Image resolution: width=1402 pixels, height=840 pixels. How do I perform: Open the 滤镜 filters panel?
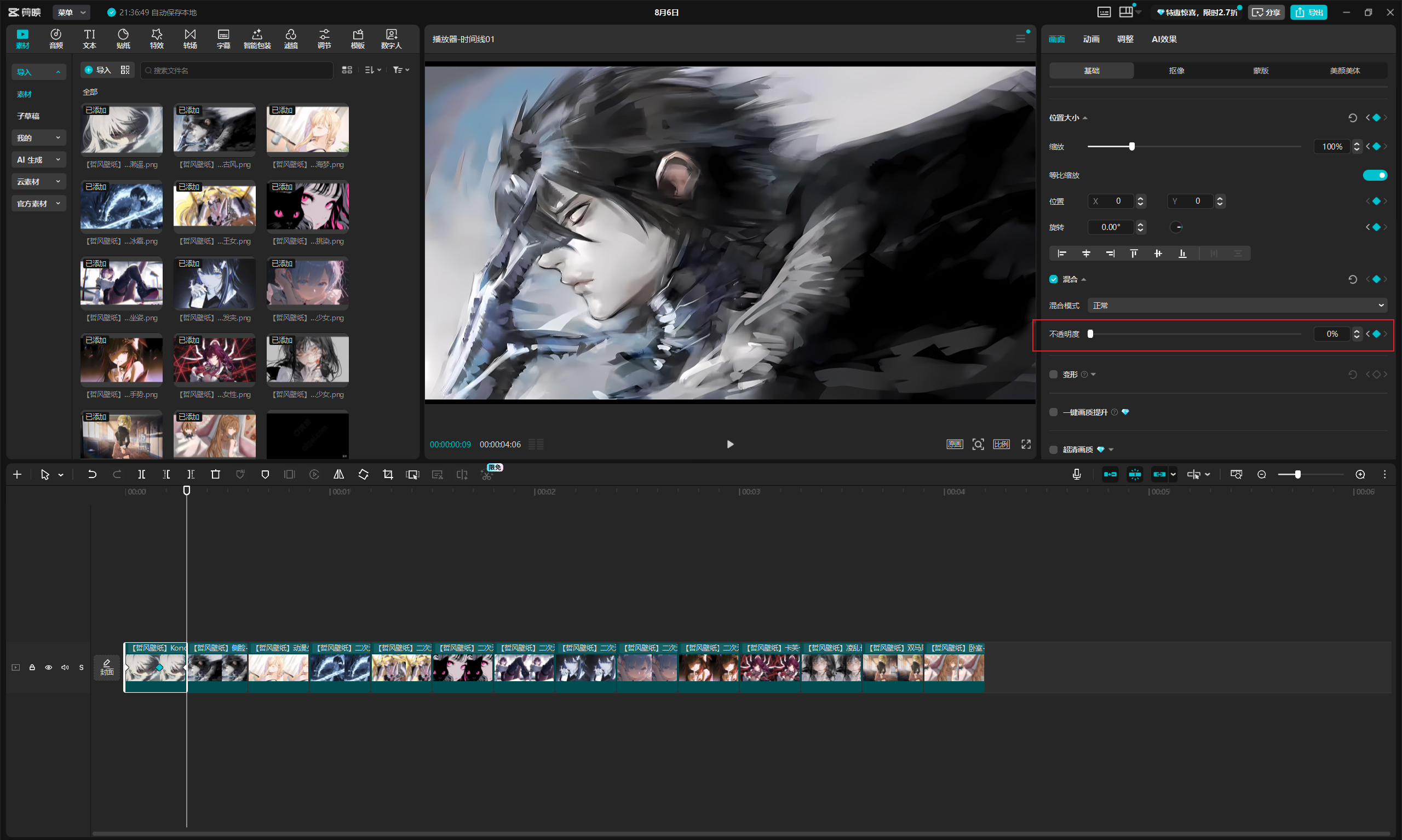291,38
